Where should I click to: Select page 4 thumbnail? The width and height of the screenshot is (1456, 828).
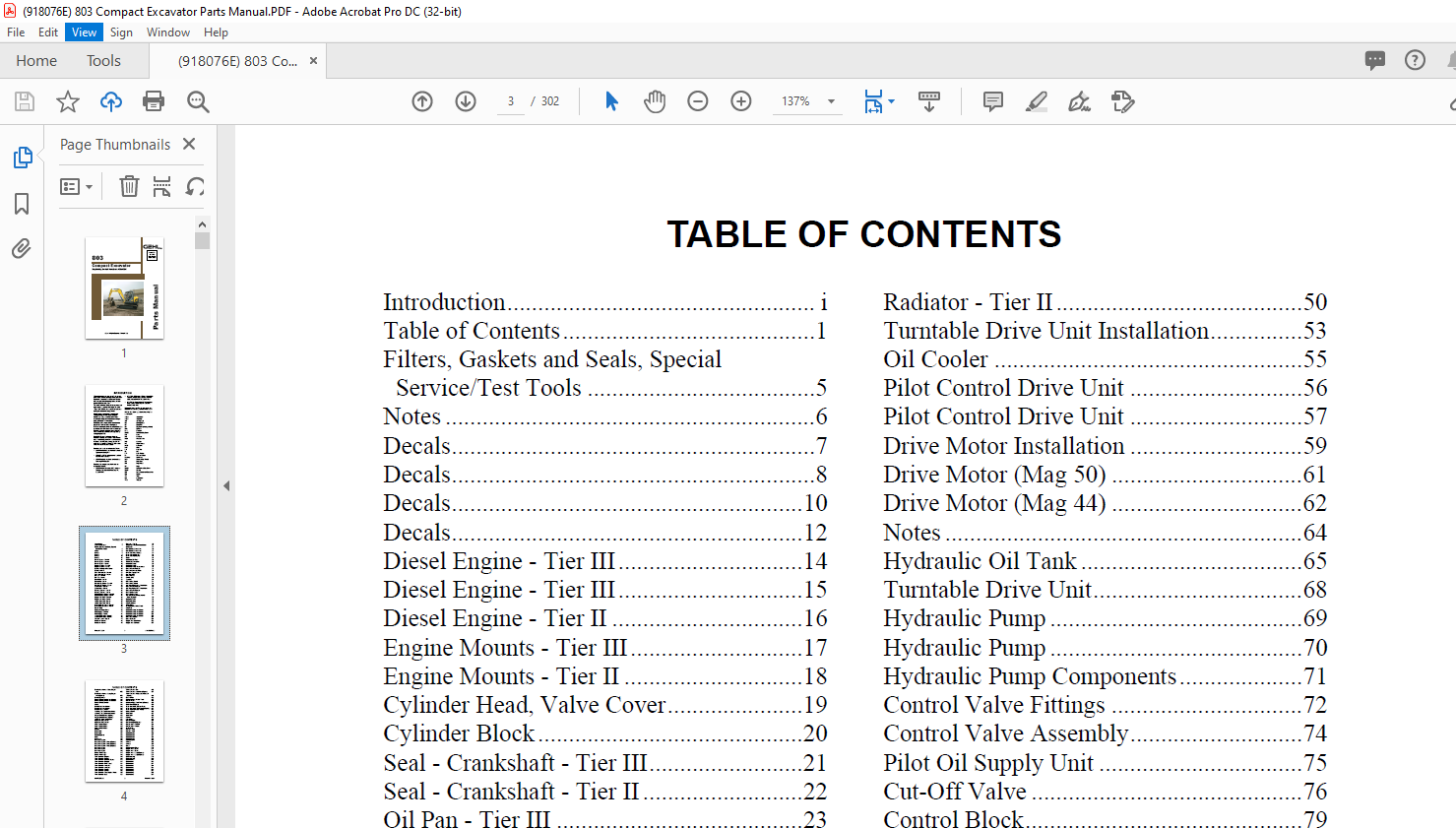pyautogui.click(x=124, y=731)
